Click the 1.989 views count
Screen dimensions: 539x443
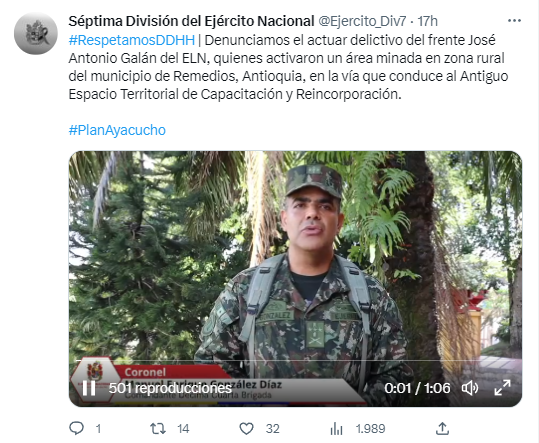[371, 429]
